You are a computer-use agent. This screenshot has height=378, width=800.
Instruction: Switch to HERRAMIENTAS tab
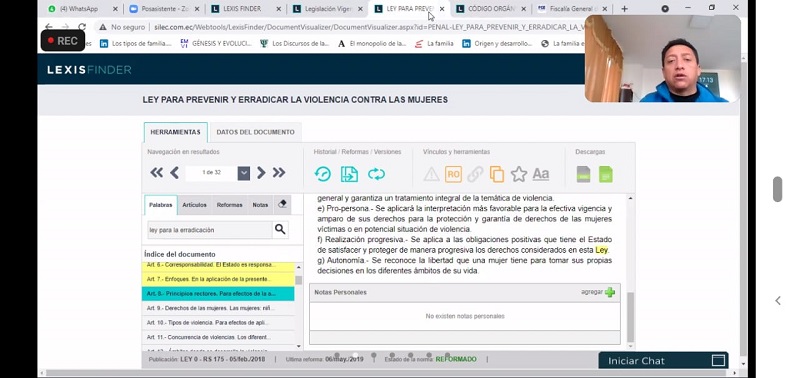pyautogui.click(x=176, y=132)
